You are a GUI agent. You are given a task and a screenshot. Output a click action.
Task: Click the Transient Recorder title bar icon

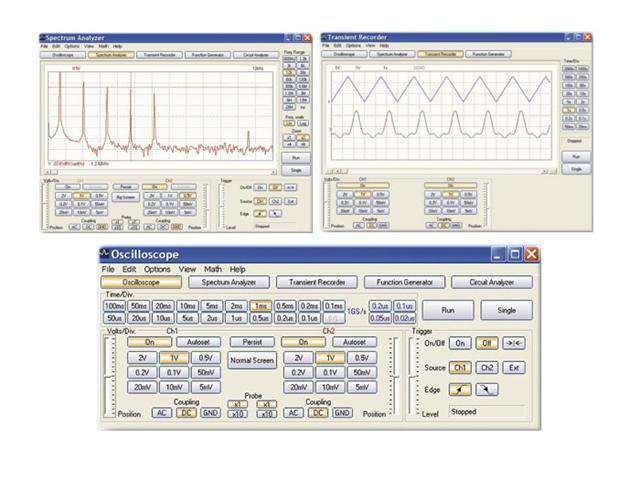[x=326, y=37]
